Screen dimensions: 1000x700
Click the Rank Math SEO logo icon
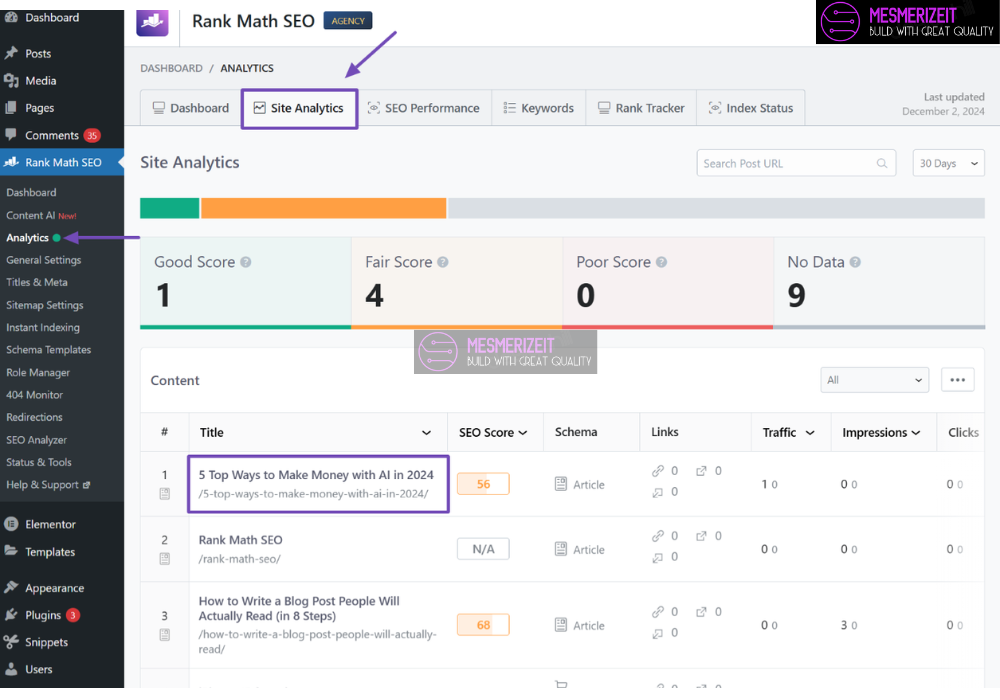152,22
